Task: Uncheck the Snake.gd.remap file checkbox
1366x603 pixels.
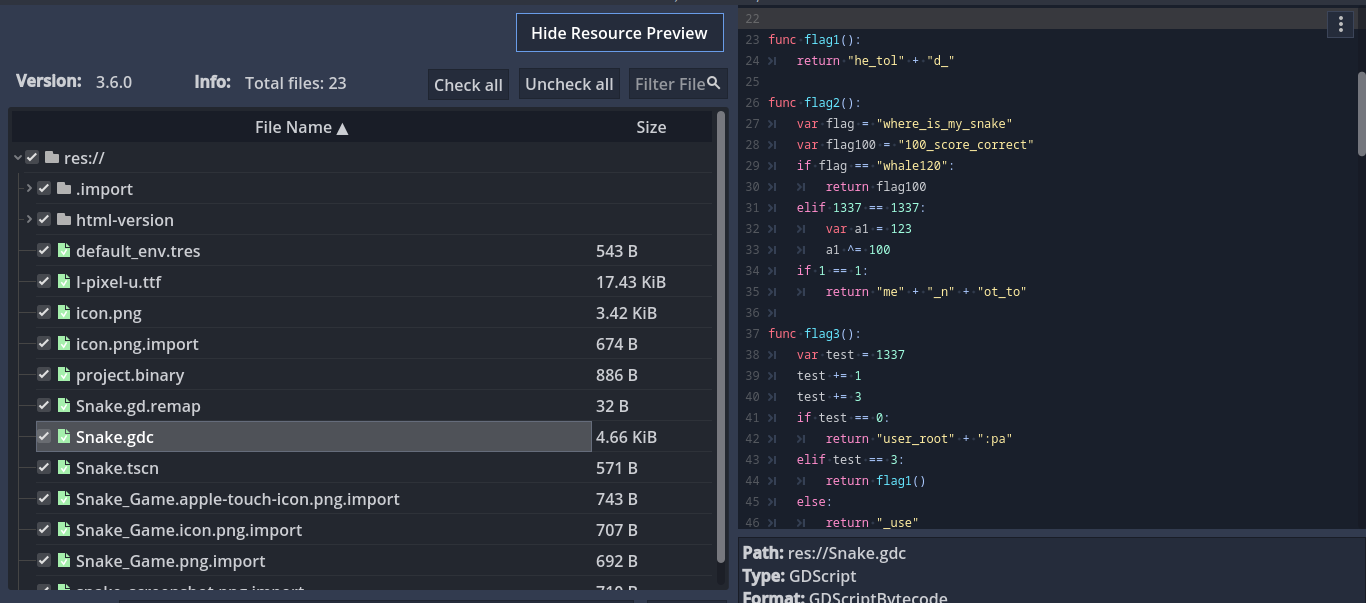Action: 44,406
